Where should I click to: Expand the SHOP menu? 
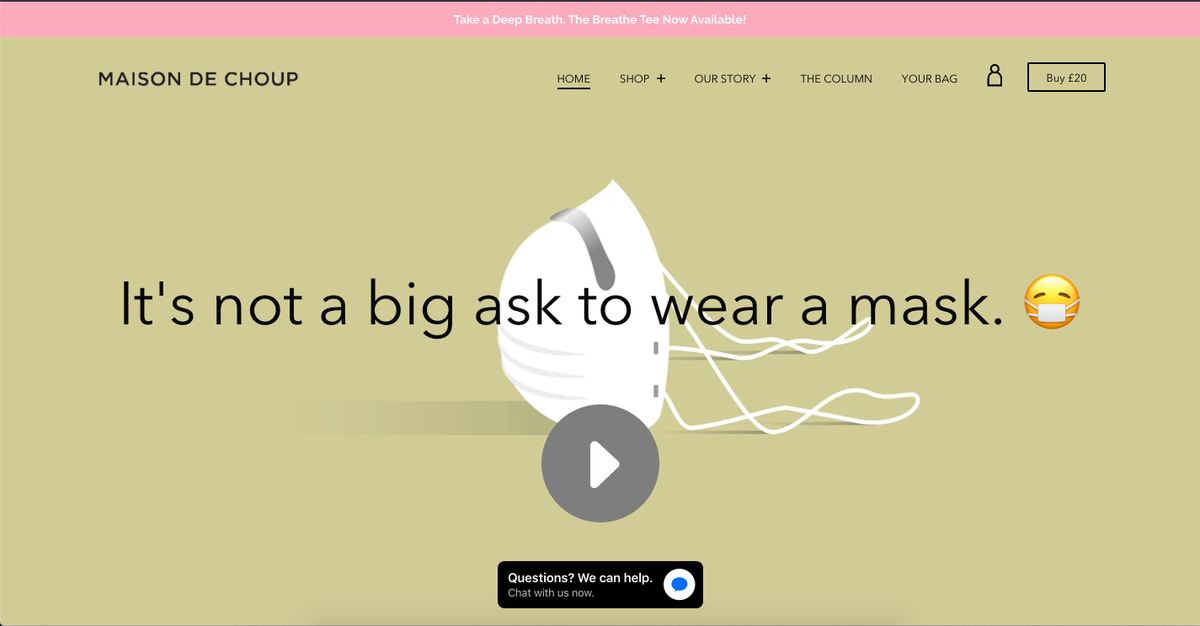(634, 78)
